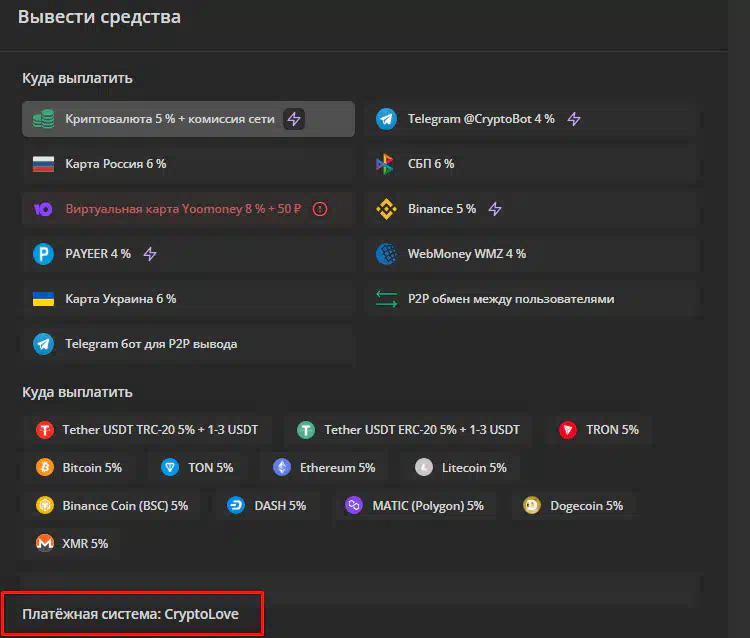
Task: Click the blue TON diamond icon
Action: [170, 467]
